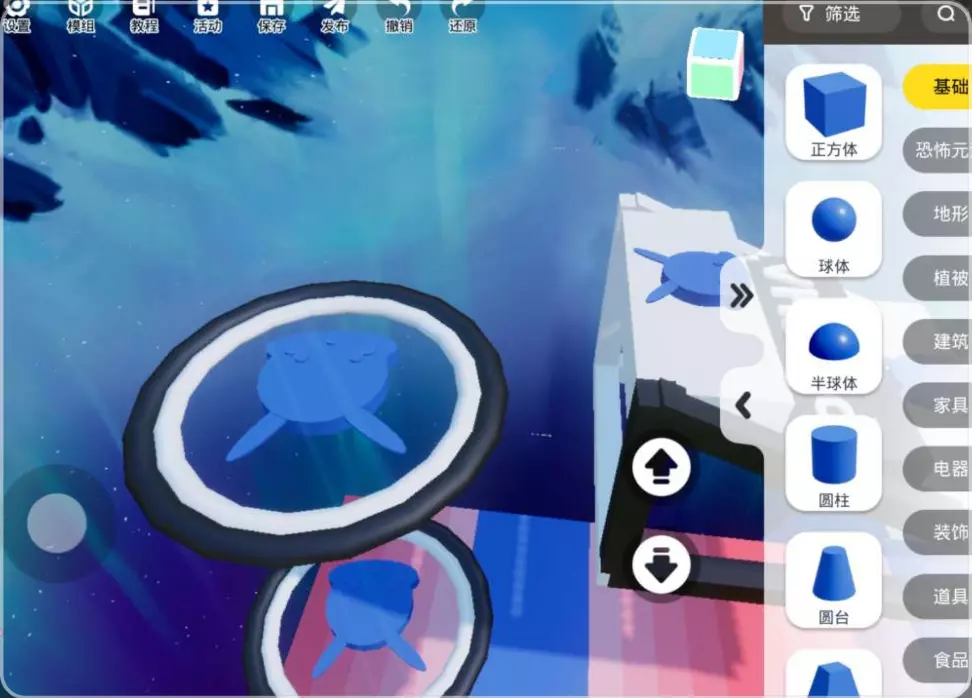This screenshot has height=698, width=972.
Task: Select the 正方体 cube shape
Action: click(833, 113)
